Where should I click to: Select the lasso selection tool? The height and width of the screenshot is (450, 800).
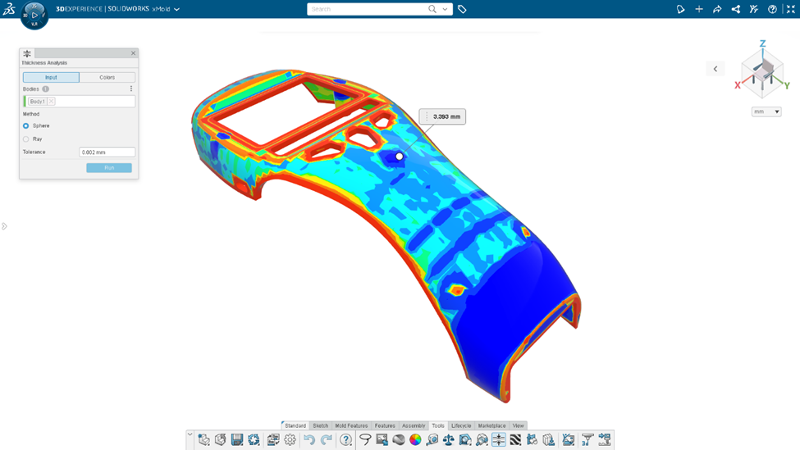click(x=365, y=439)
